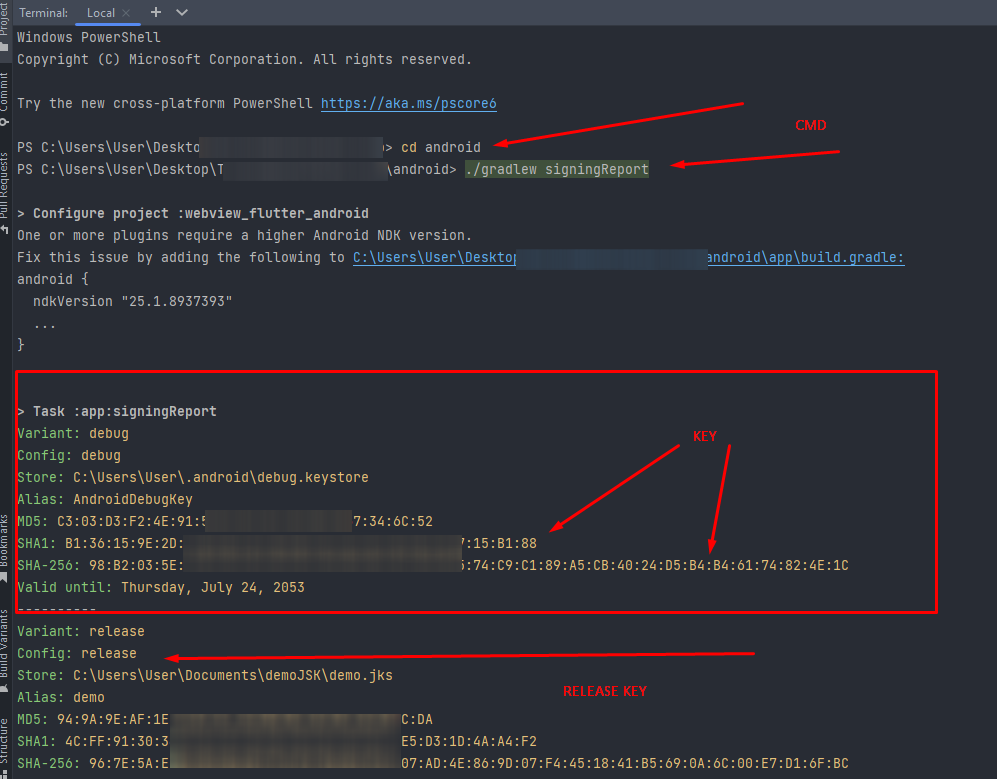This screenshot has height=779, width=997.
Task: Click the Task :app:signingReport heading line
Action: click(x=117, y=411)
